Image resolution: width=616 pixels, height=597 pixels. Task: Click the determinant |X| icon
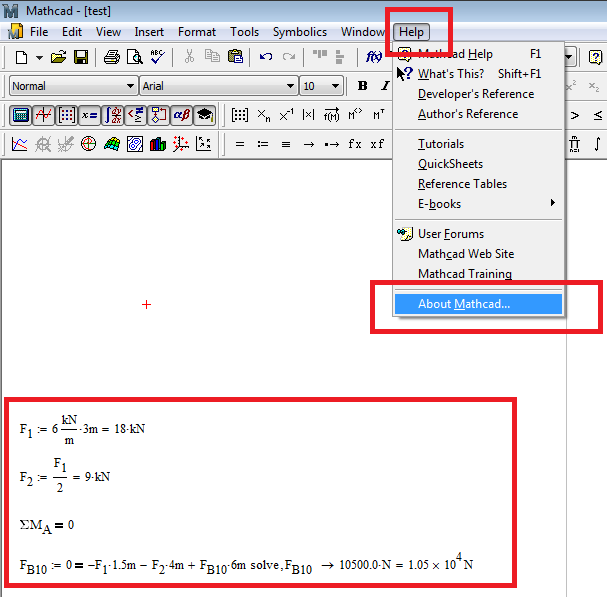point(308,115)
